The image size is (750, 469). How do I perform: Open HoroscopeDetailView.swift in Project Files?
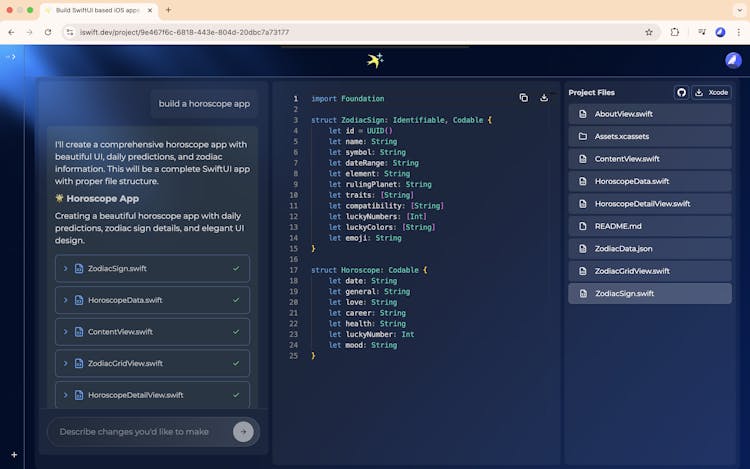[650, 204]
